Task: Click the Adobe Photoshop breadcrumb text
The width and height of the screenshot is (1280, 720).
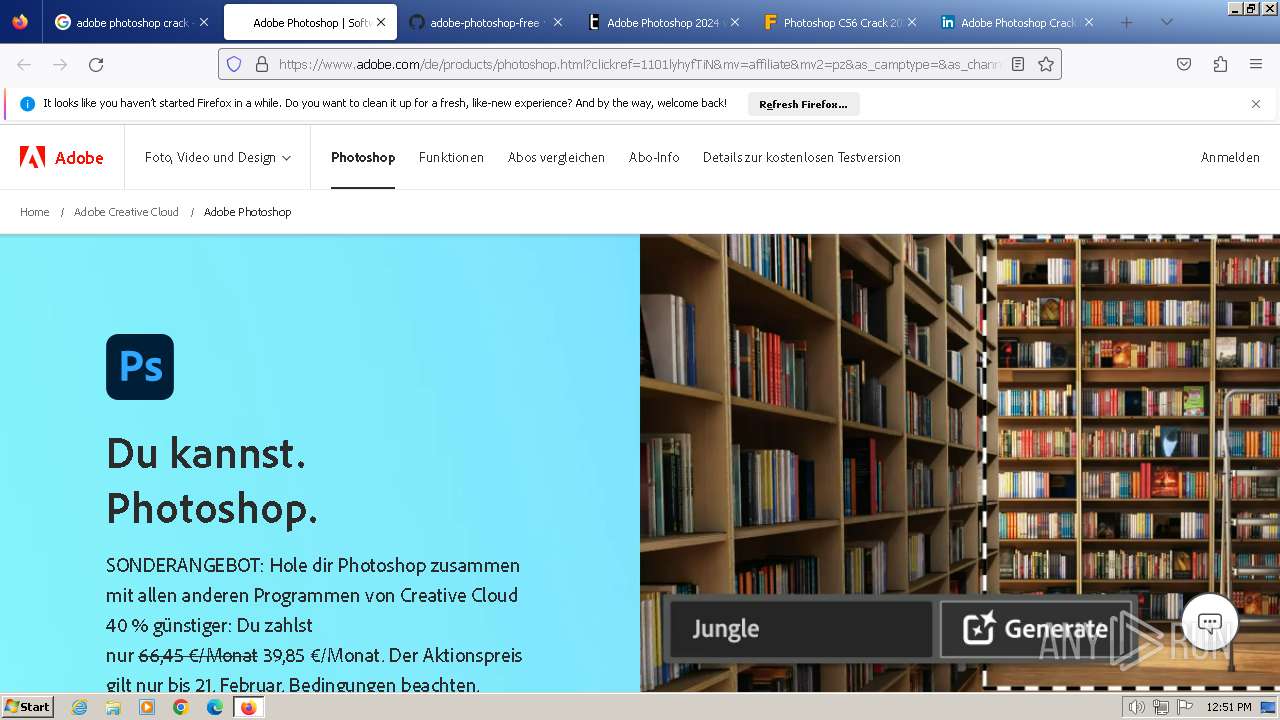Action: pyautogui.click(x=248, y=212)
